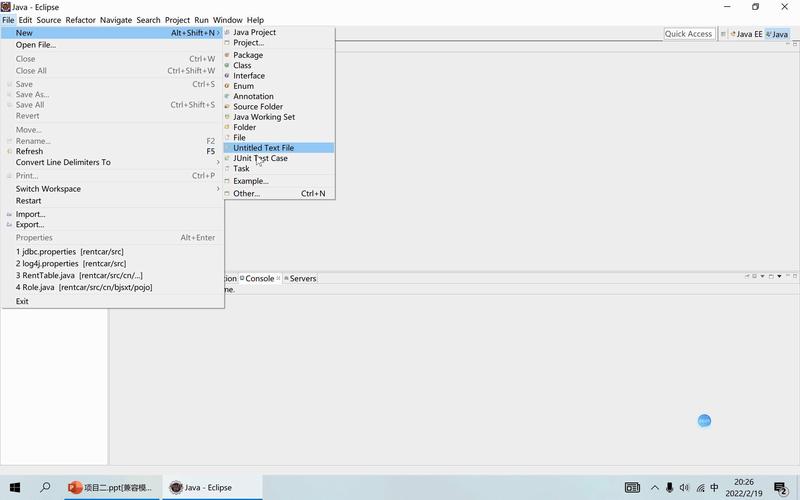Open the Servers tab
The width and height of the screenshot is (800, 500).
[300, 279]
